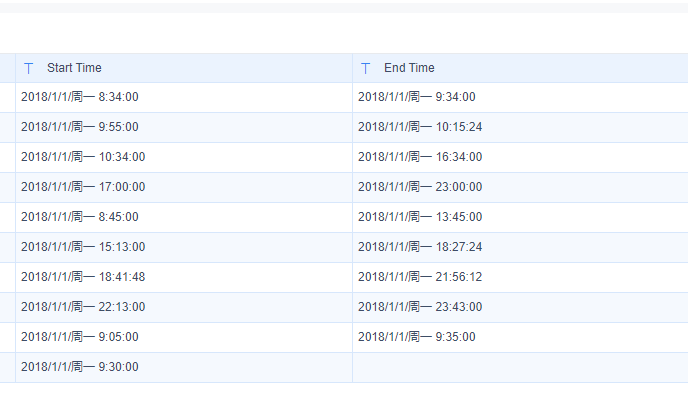The height and width of the screenshot is (401, 688).
Task: Click the start time cell 8:45:00
Action: pos(80,217)
